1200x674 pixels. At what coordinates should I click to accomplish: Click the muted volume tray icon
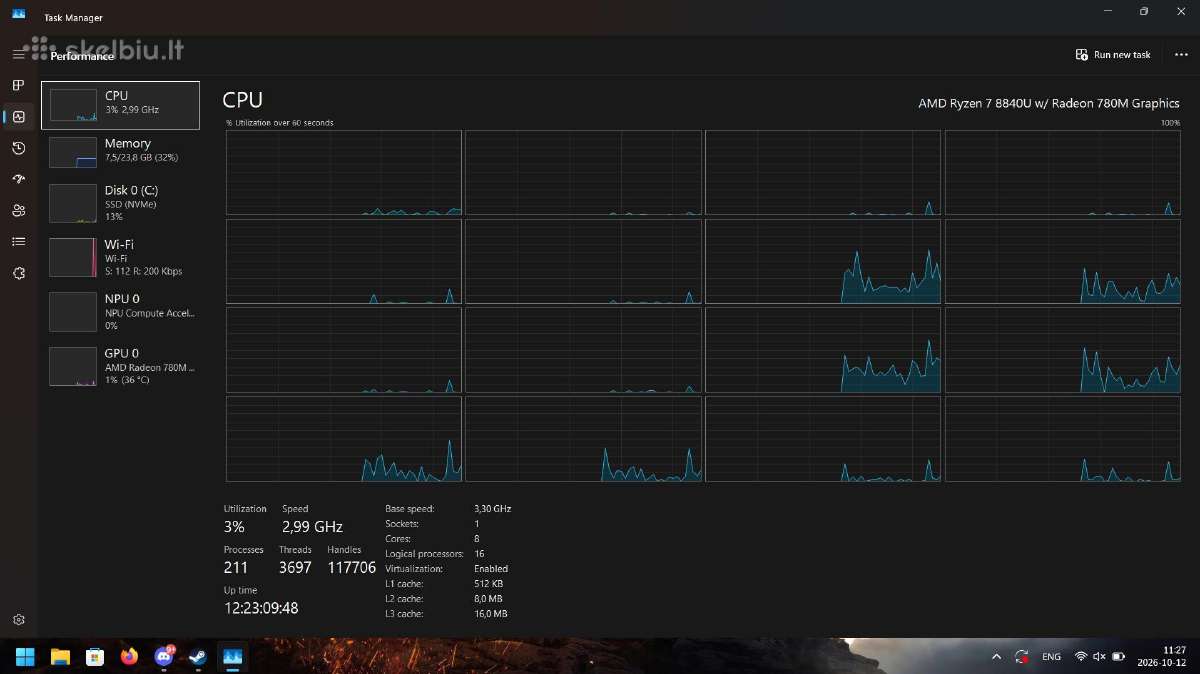pos(1099,657)
